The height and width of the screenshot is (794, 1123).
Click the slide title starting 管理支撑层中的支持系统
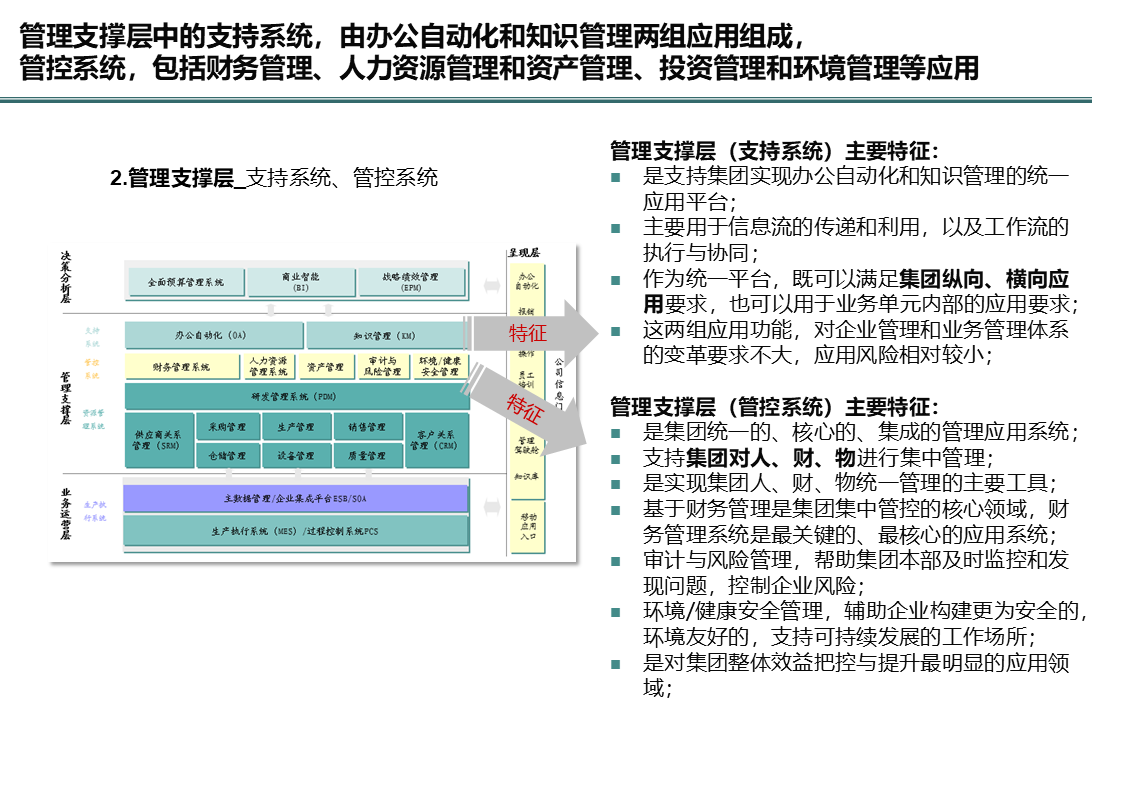tap(413, 37)
